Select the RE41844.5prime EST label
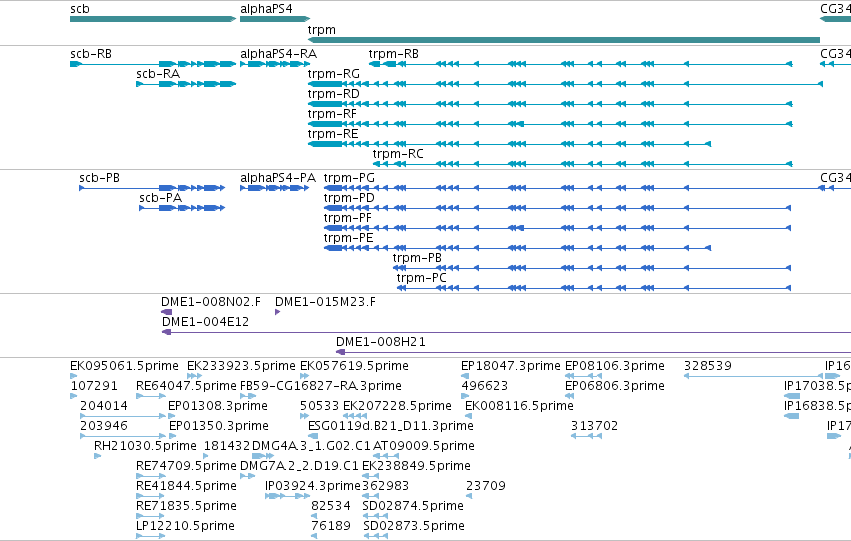This screenshot has height=541, width=851. click(x=187, y=486)
